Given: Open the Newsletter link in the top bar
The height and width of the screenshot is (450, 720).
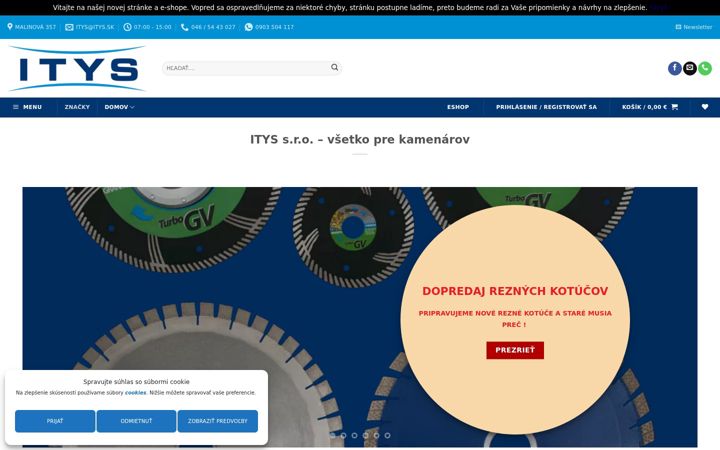Looking at the screenshot, I should pos(694,27).
